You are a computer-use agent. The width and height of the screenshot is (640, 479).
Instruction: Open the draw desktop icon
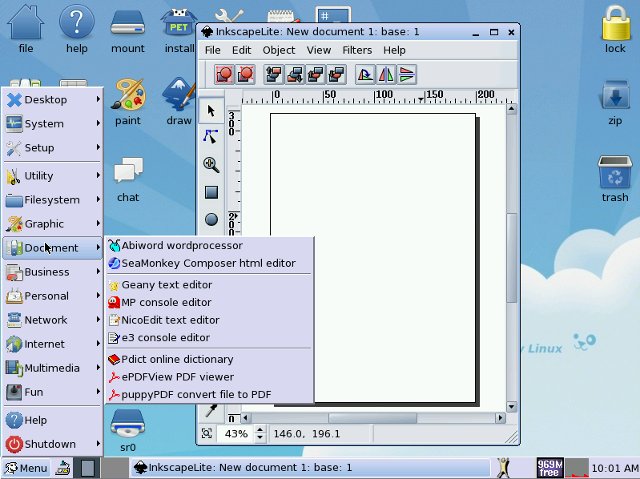point(179,102)
